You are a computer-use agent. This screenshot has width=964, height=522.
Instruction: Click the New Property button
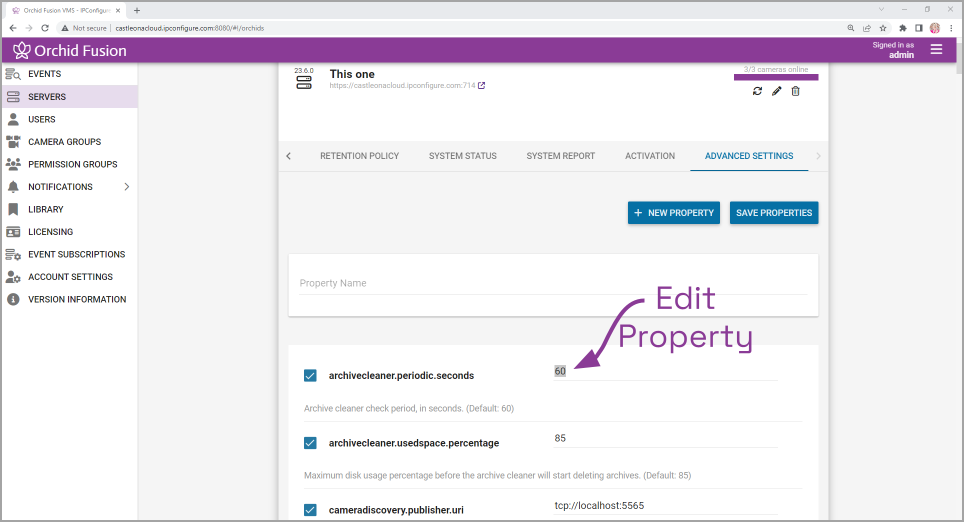(x=674, y=213)
